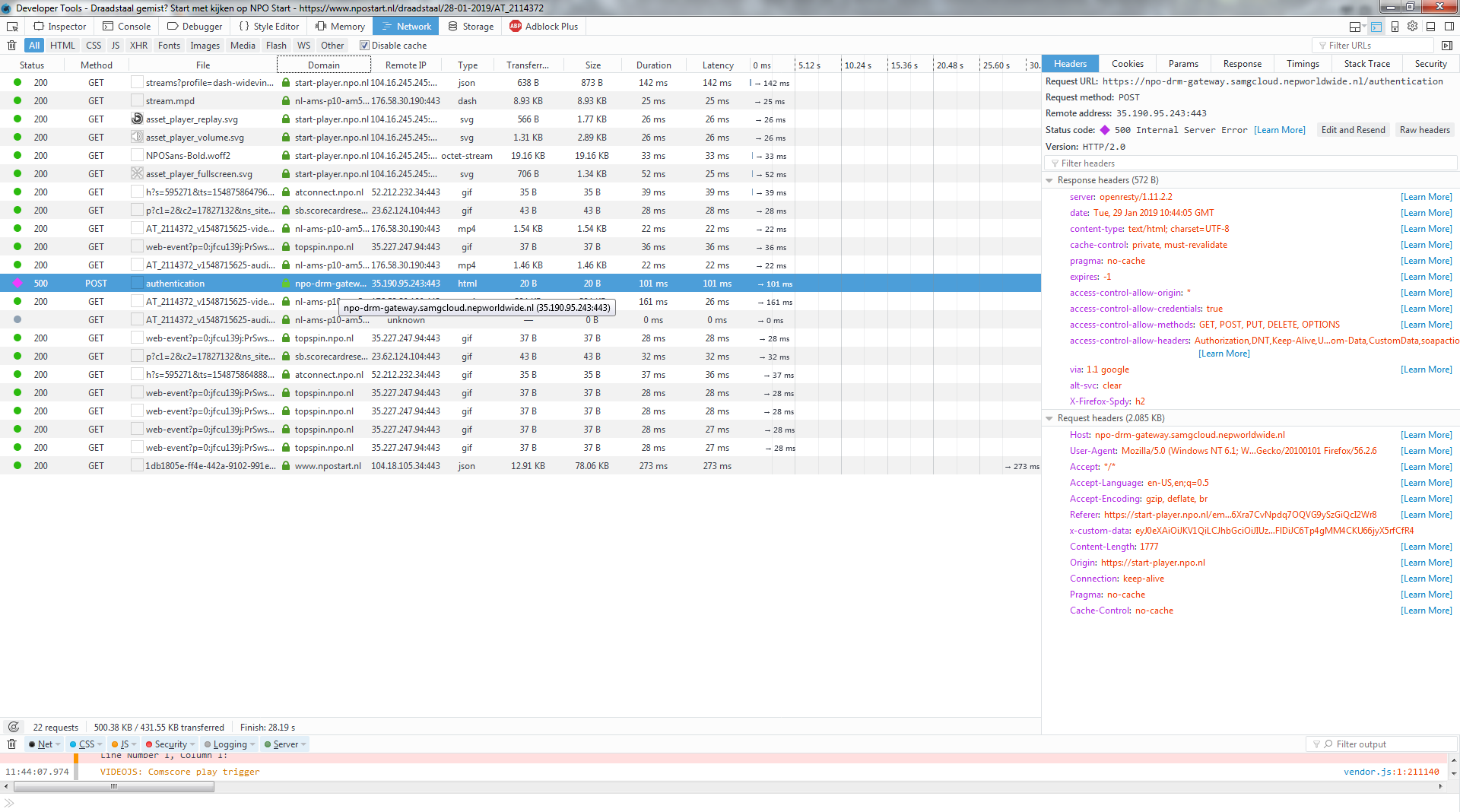Toggle the WS request filter

coord(303,46)
